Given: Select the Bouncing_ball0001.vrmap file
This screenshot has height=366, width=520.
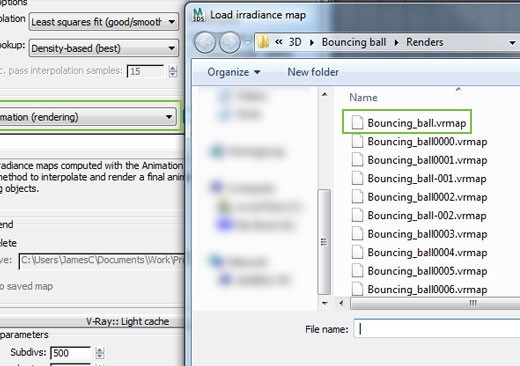Looking at the screenshot, I should coord(427,160).
